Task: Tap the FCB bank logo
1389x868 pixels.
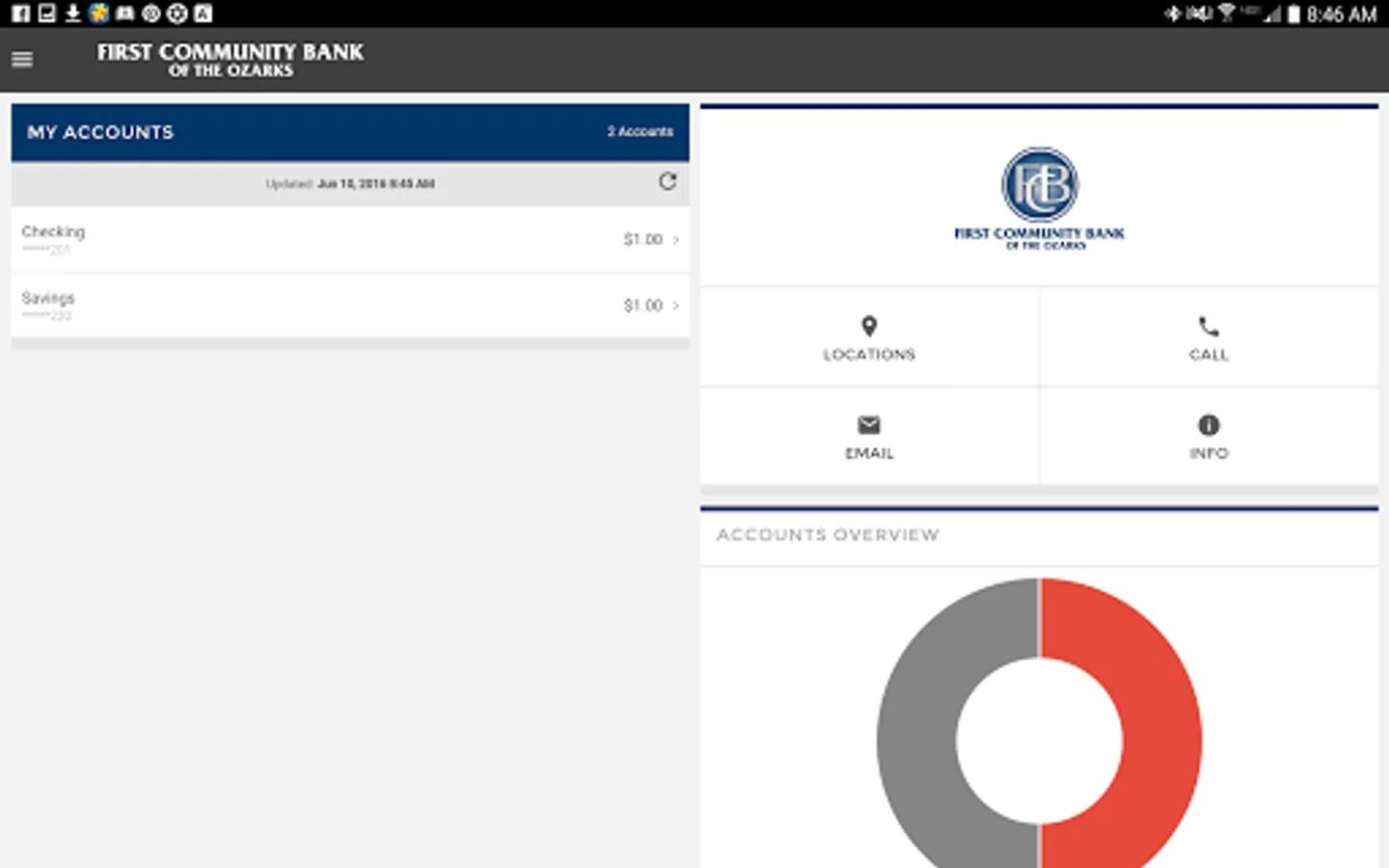Action: coord(1040,198)
